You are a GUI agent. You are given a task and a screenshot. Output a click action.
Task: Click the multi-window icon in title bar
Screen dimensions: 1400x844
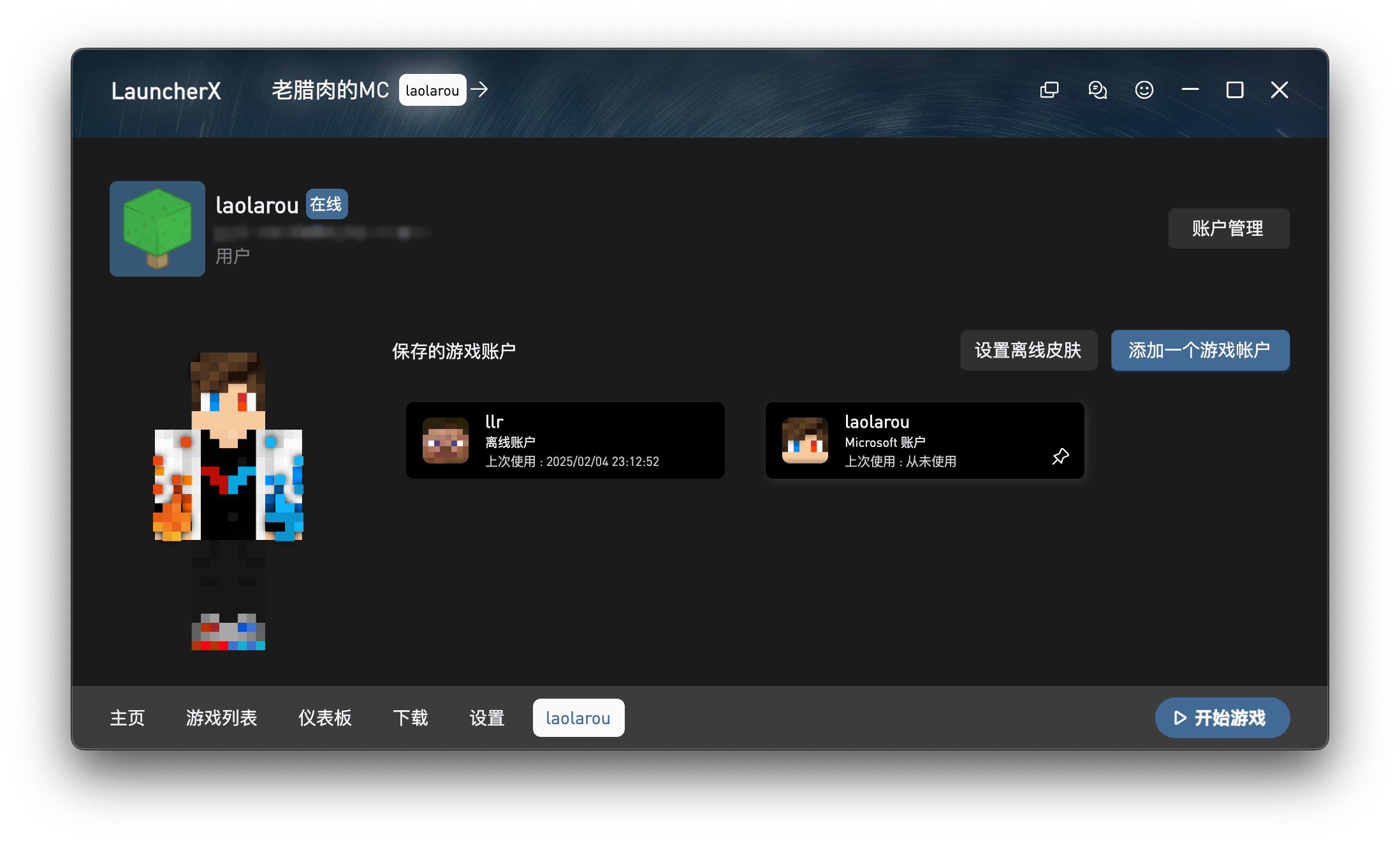[x=1049, y=90]
